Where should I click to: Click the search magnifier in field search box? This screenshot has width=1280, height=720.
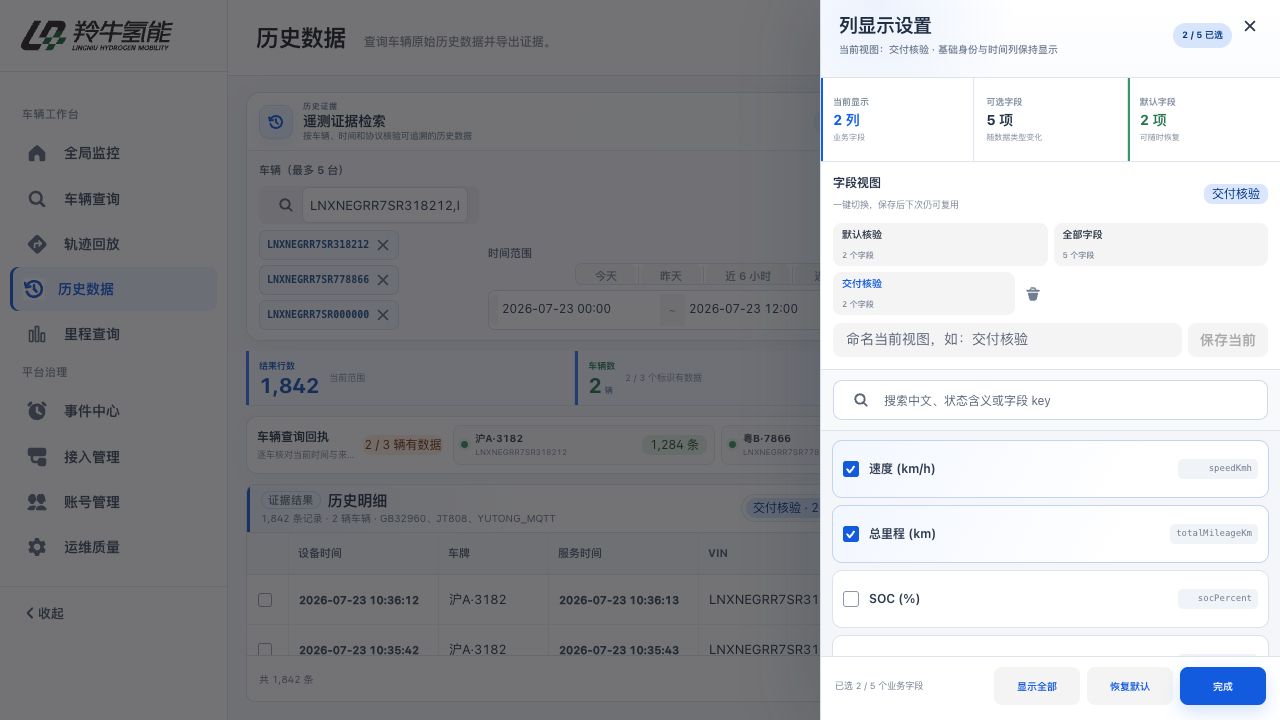(861, 400)
